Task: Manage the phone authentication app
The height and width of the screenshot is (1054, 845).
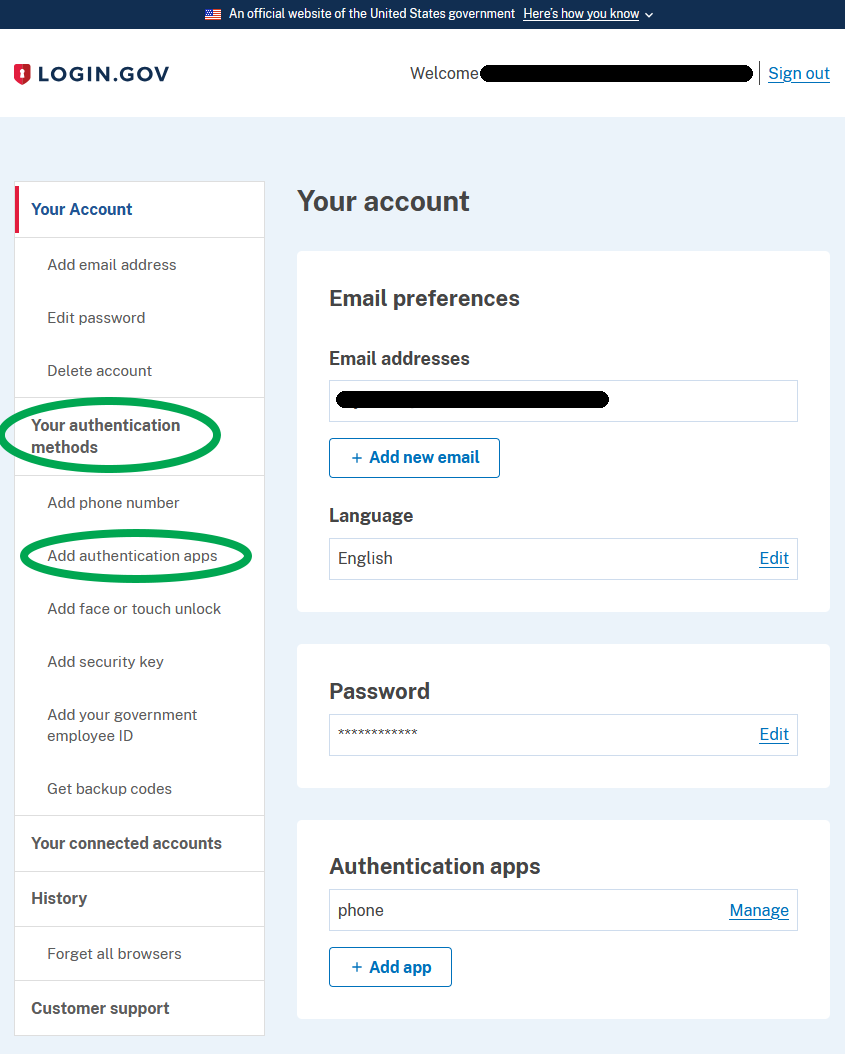Action: 758,910
